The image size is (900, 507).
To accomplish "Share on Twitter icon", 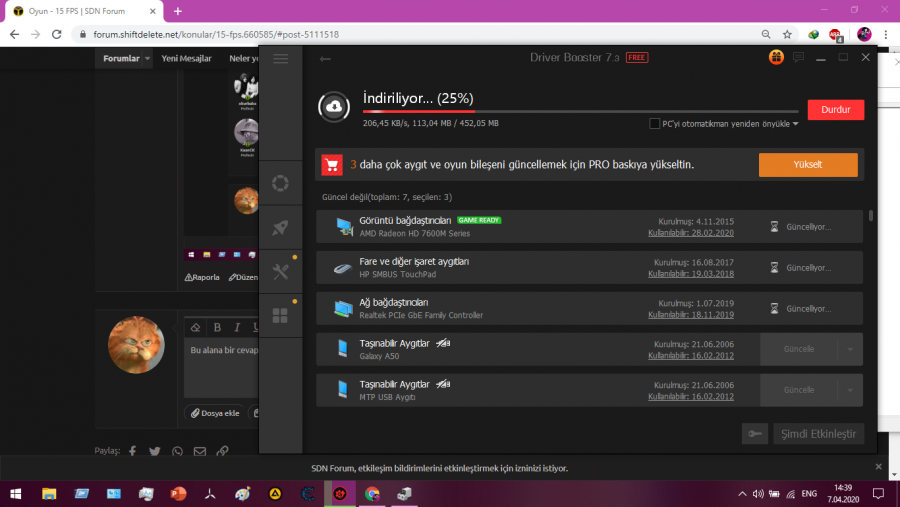I will click(x=155, y=451).
